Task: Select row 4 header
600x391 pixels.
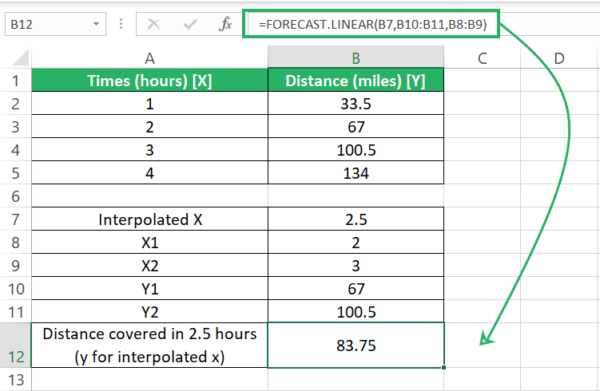Action: (15, 150)
